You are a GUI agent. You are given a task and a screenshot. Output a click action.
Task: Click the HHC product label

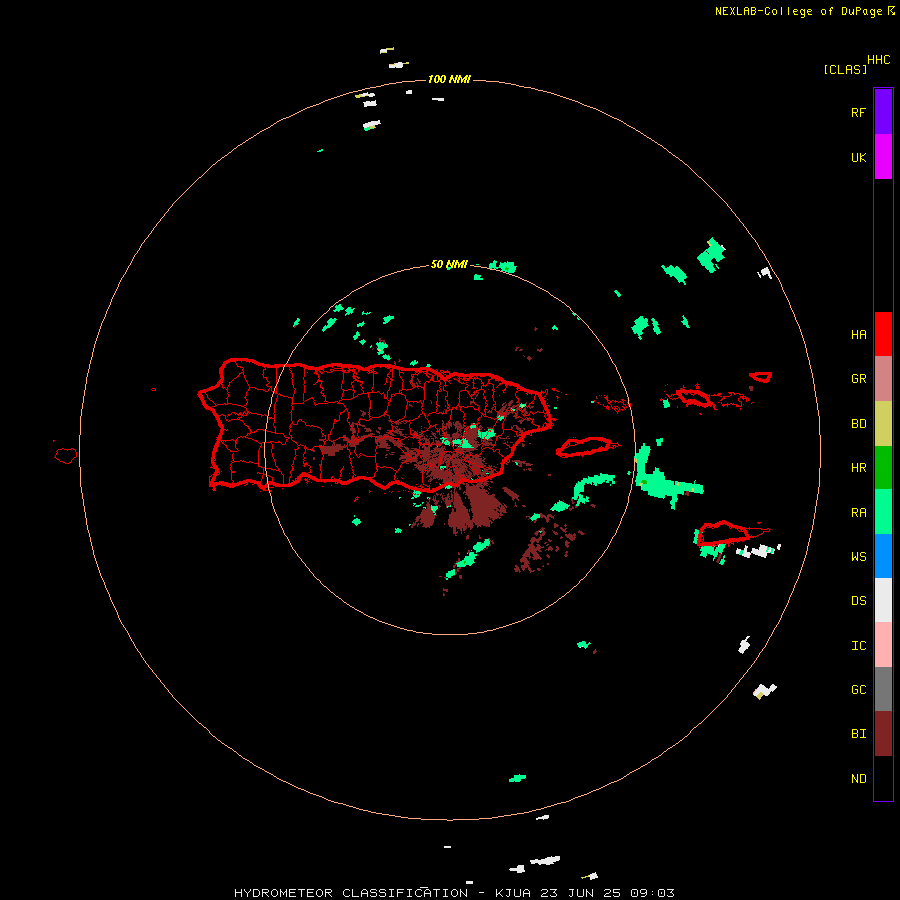point(878,60)
